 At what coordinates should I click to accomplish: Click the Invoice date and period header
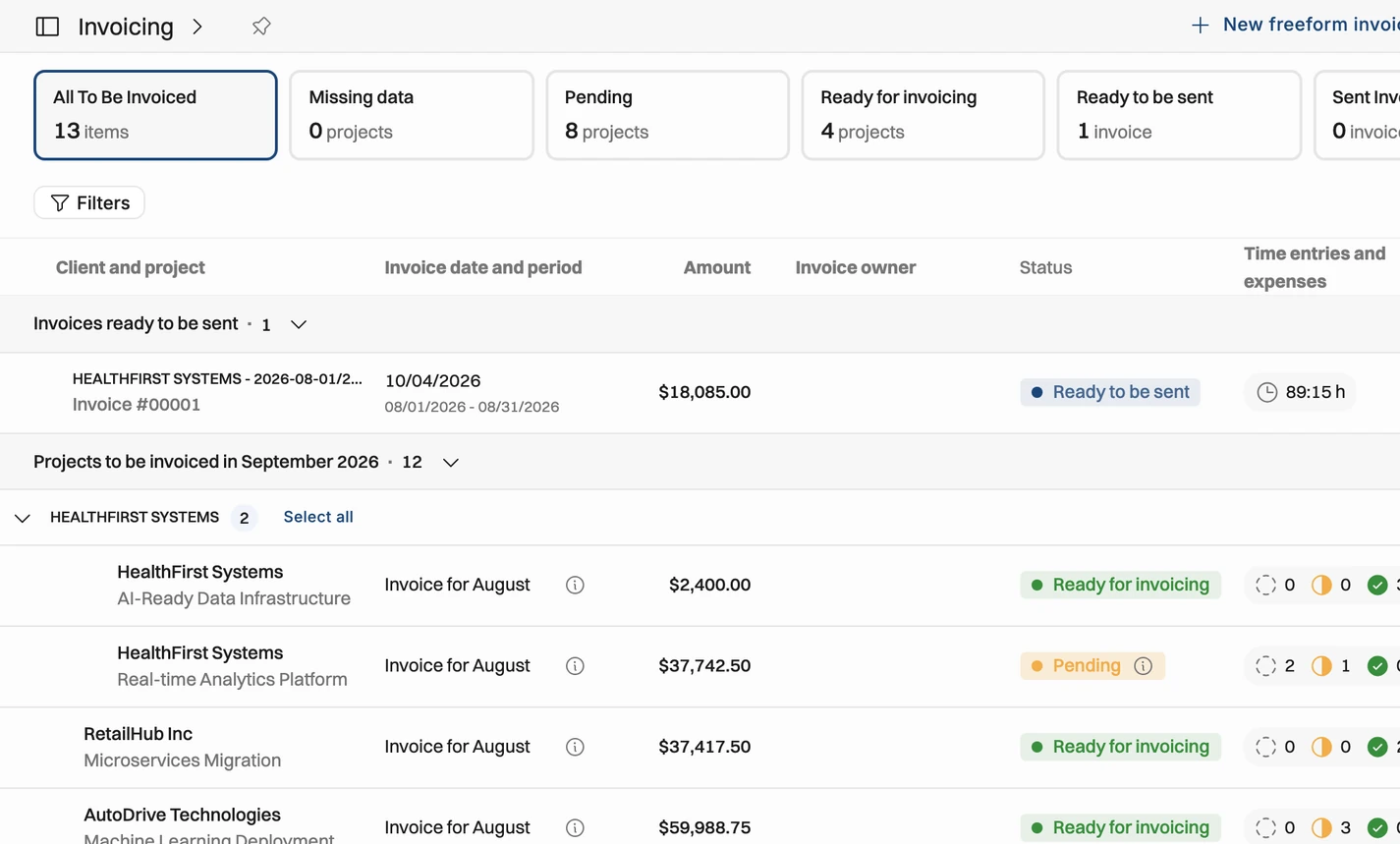tap(483, 267)
